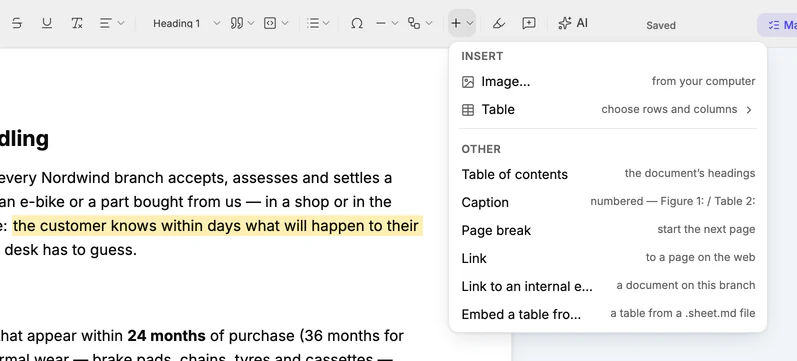Screen dimensions: 797x361
Task: Toggle strikethrough formatting
Action: pos(17,23)
